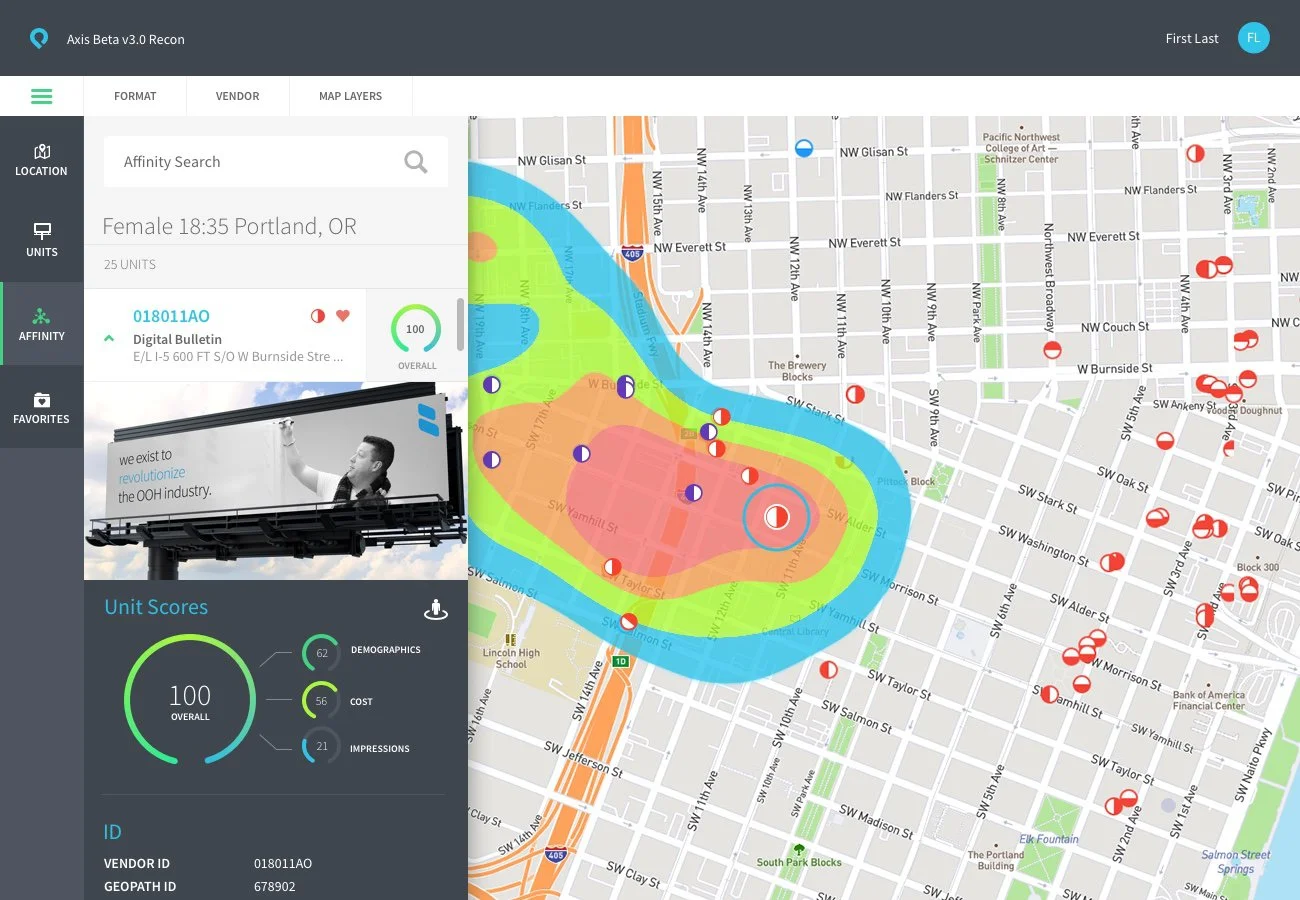Click the red marker near NW 4th Ave at the map's upper right

[1195, 153]
